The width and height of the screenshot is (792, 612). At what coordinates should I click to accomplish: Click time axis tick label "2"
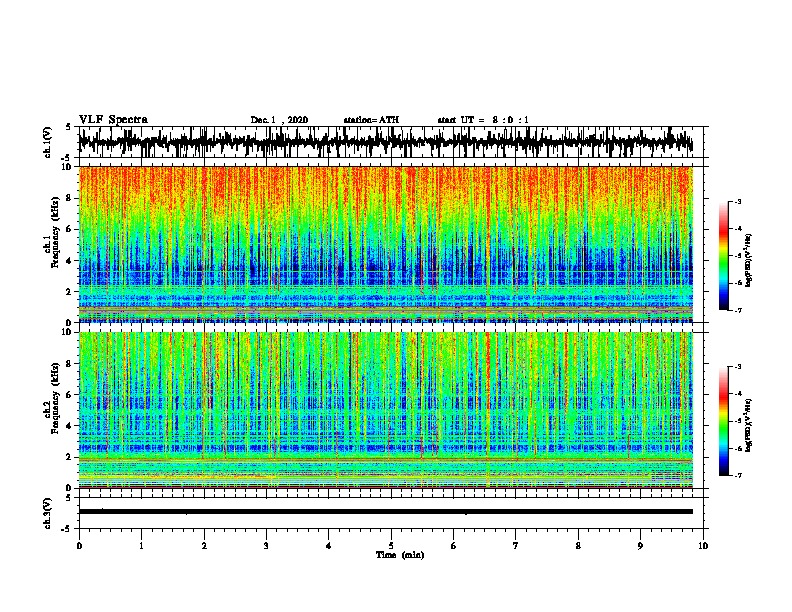(204, 546)
